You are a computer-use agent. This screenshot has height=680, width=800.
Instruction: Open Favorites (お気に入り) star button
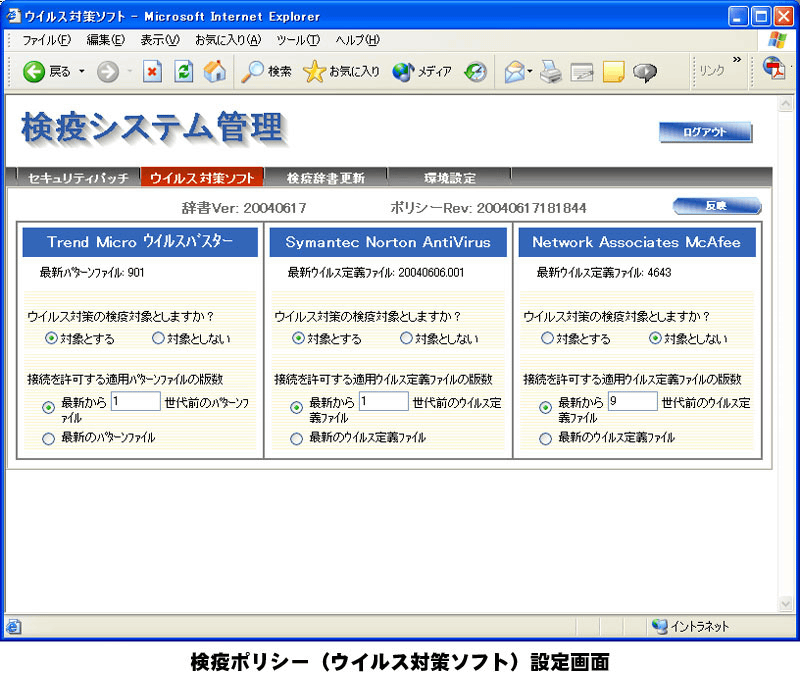341,71
